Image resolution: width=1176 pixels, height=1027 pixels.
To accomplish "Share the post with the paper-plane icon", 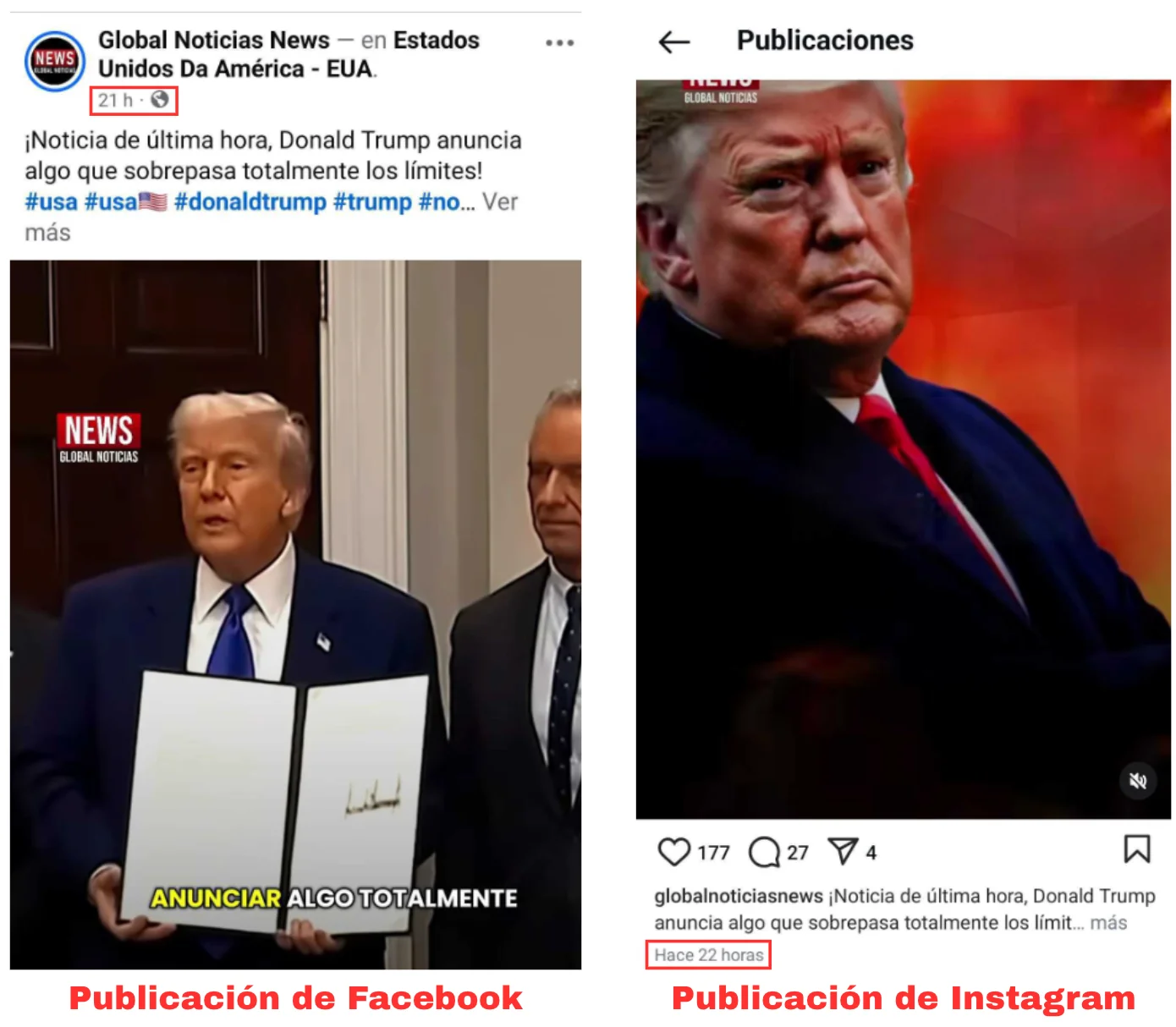I will 843,851.
